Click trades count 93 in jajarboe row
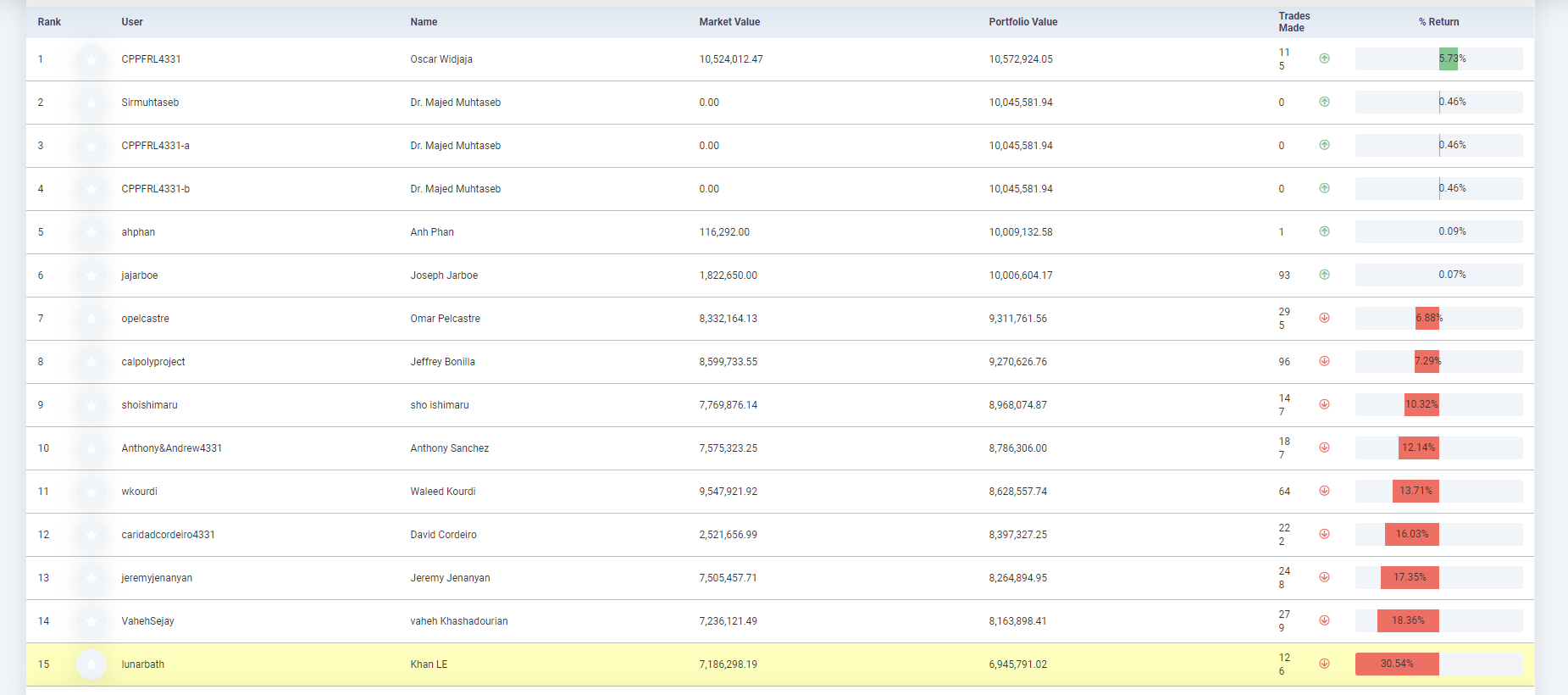The height and width of the screenshot is (695, 1568). click(1284, 275)
